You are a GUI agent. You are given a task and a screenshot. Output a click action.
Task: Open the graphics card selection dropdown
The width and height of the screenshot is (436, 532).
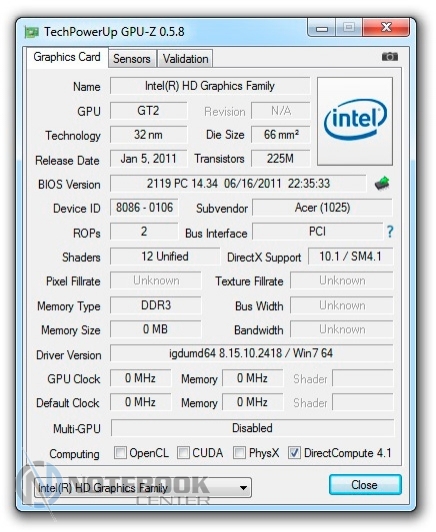point(143,488)
